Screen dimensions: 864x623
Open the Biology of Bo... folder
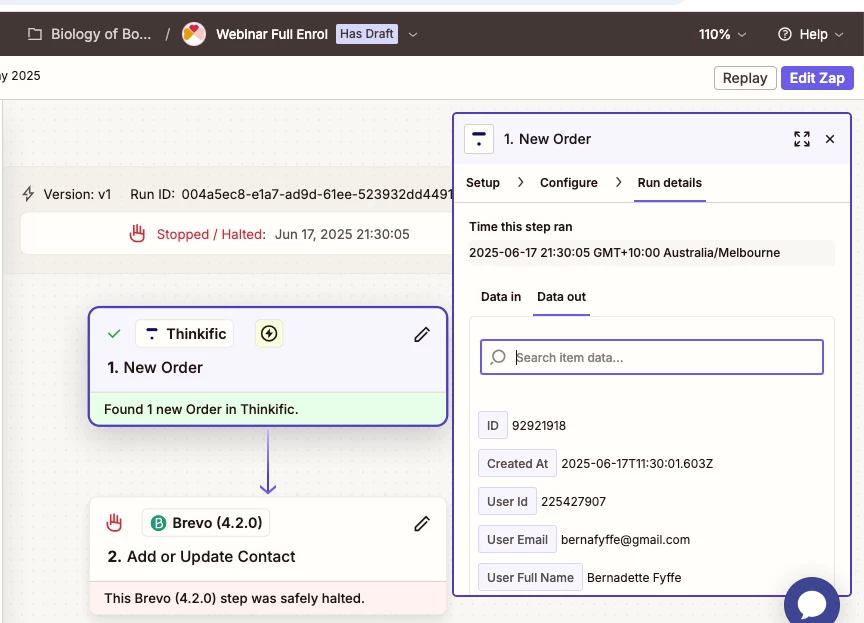[x=90, y=34]
